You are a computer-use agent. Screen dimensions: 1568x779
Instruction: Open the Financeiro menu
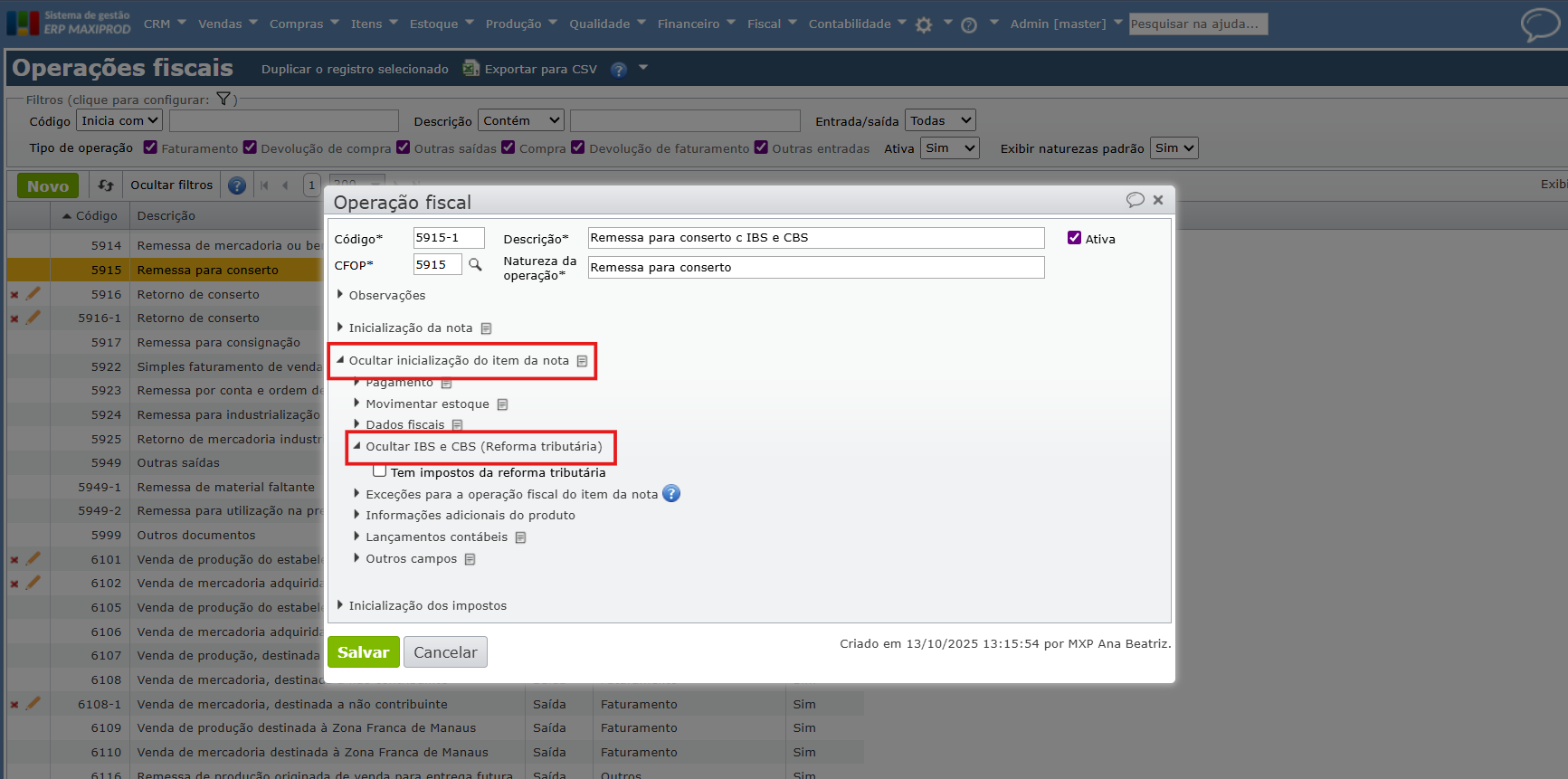[x=697, y=24]
